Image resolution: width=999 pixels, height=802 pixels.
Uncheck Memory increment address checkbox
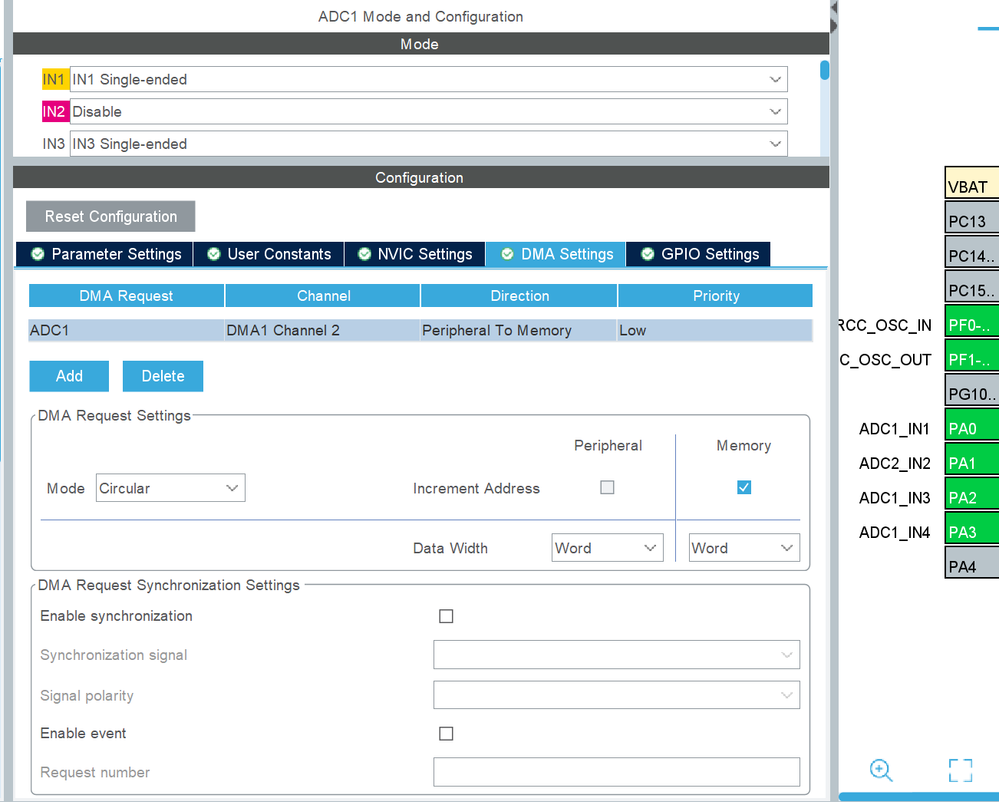tap(744, 487)
